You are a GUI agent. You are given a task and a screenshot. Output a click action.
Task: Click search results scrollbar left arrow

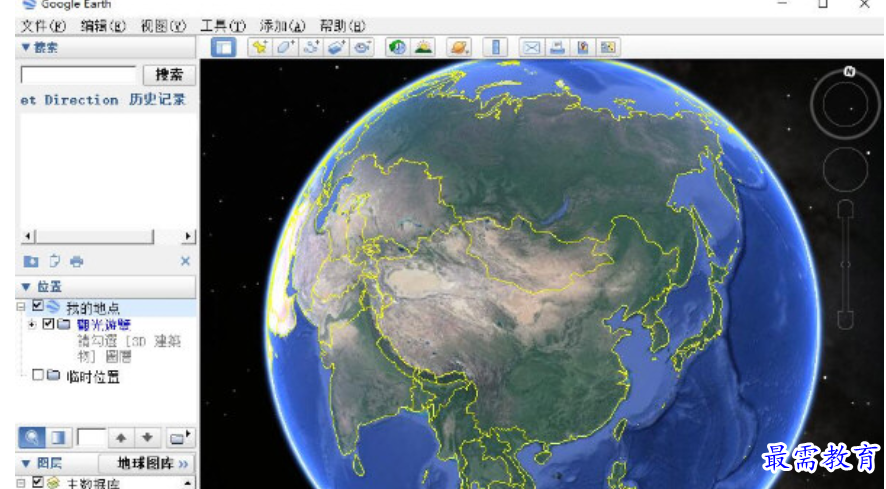point(28,236)
